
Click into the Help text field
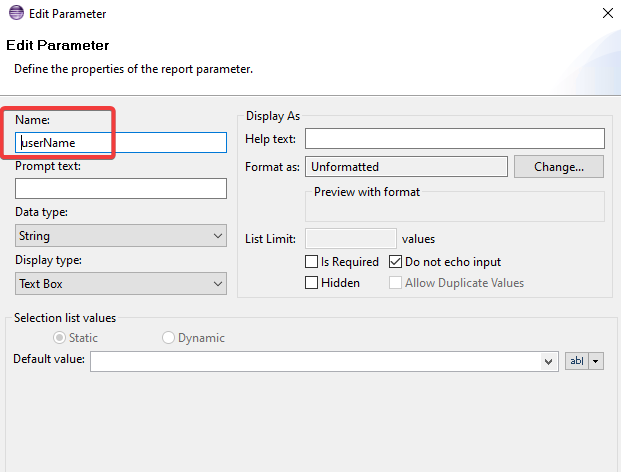pos(455,138)
